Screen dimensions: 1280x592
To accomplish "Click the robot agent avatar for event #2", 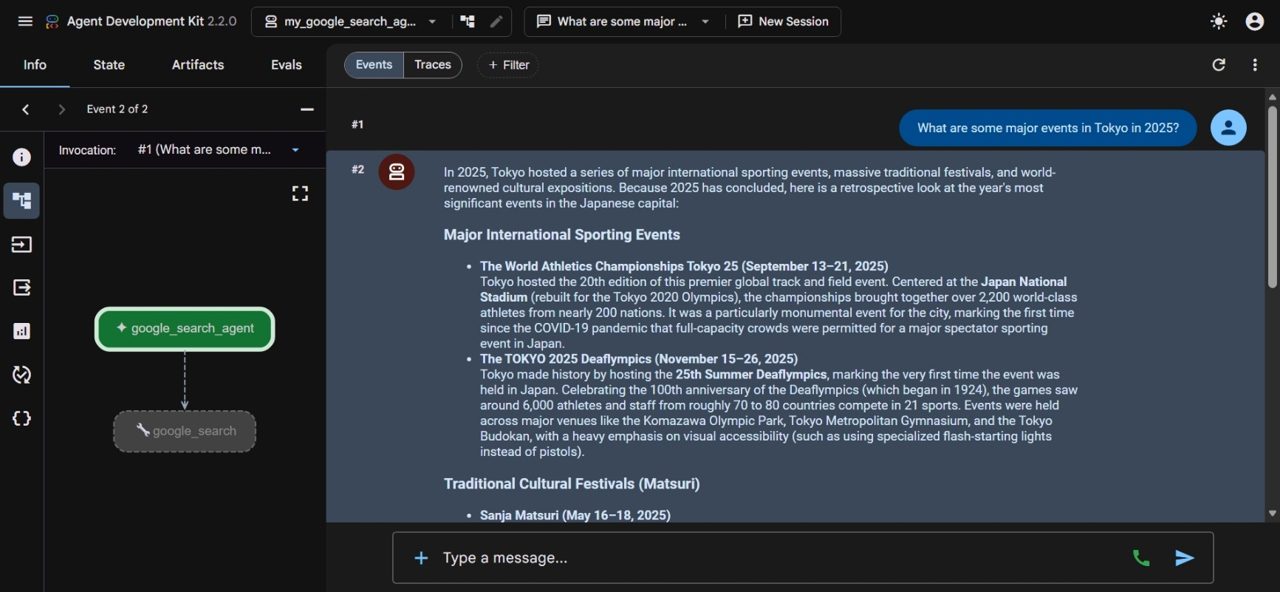I will [396, 172].
